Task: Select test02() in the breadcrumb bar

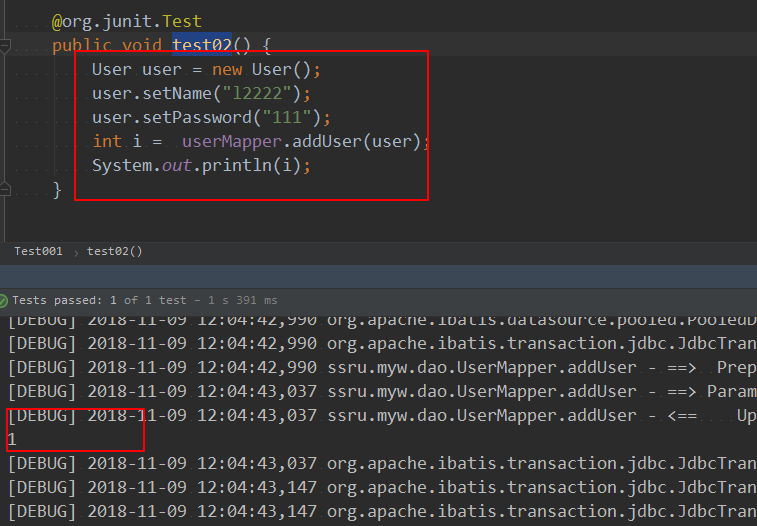Action: [x=114, y=251]
